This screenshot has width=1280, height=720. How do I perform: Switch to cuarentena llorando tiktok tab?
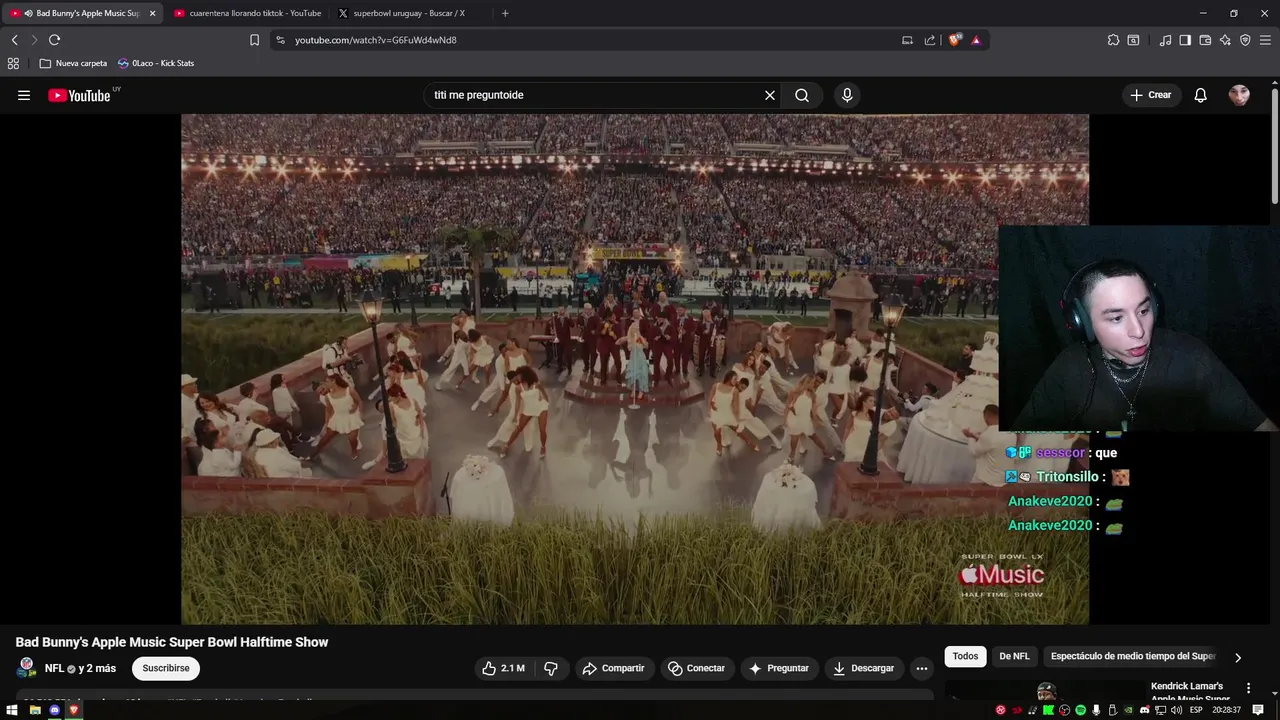[x=248, y=13]
